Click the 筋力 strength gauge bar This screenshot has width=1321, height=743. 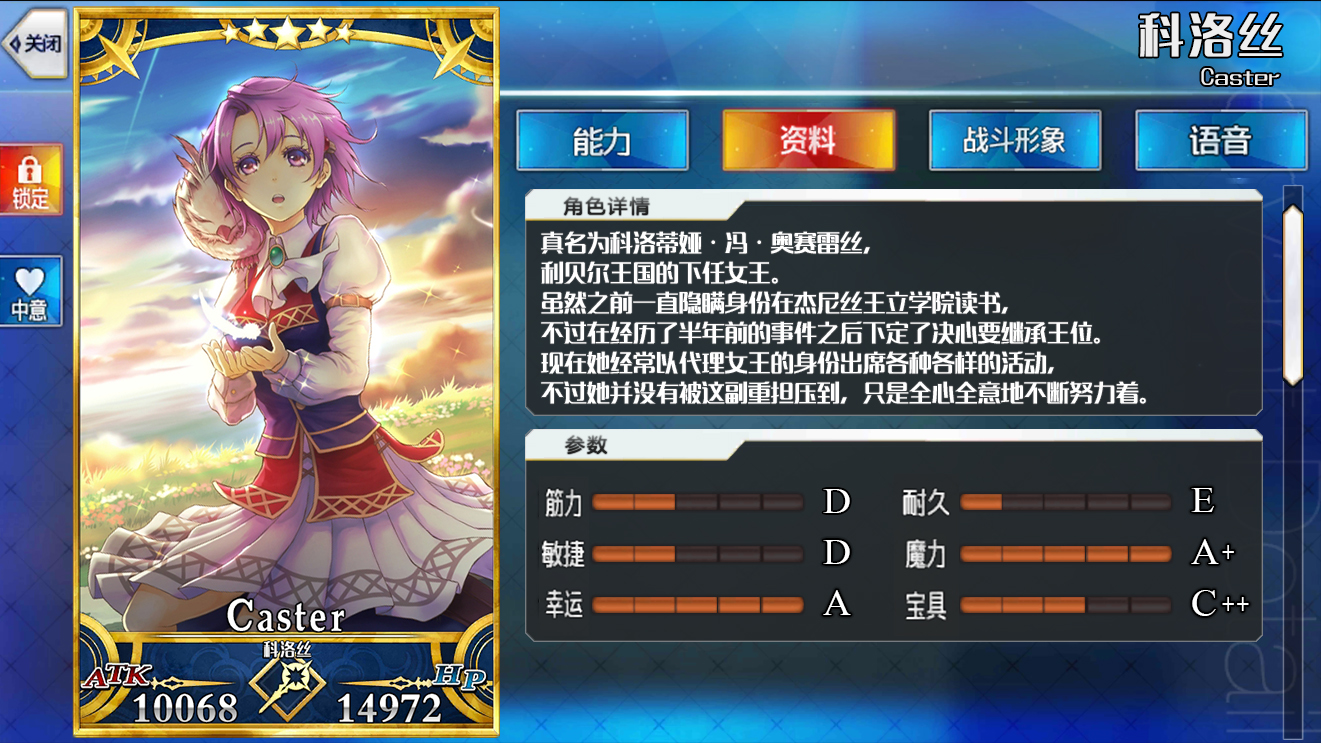698,502
